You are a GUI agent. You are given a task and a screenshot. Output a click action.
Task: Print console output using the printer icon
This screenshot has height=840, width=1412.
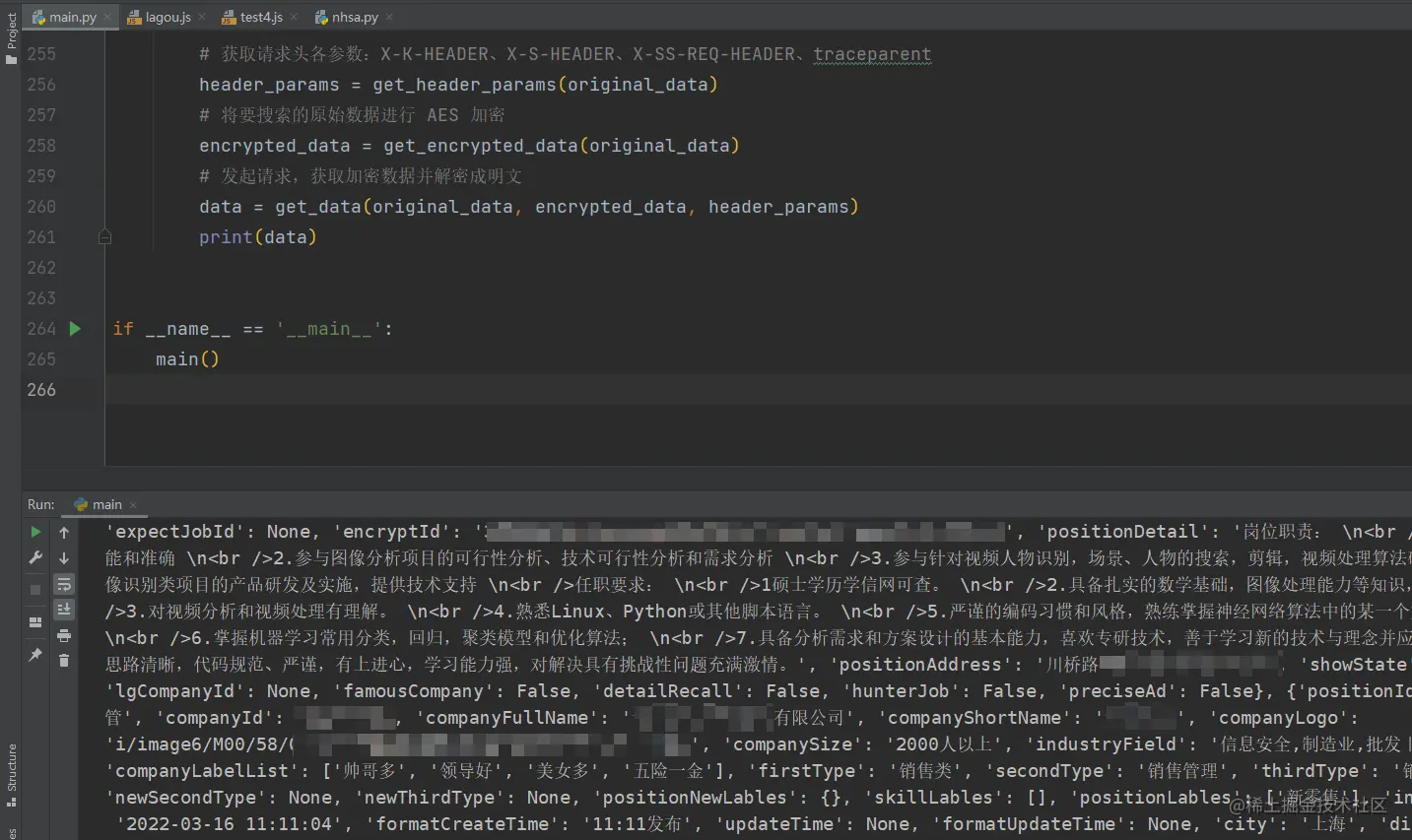click(64, 635)
